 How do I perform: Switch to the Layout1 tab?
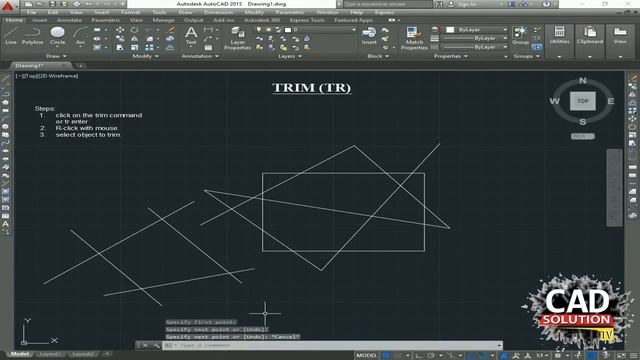tap(50, 354)
